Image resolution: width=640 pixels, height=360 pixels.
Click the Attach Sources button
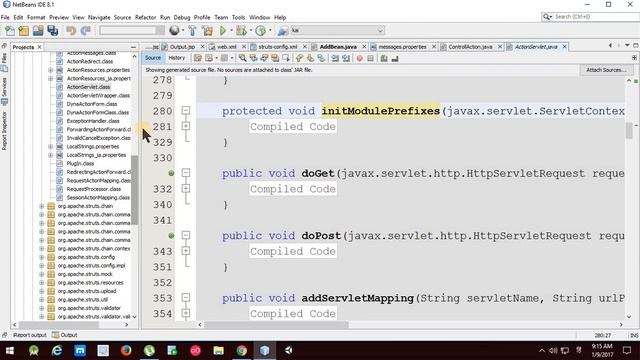(x=606, y=70)
